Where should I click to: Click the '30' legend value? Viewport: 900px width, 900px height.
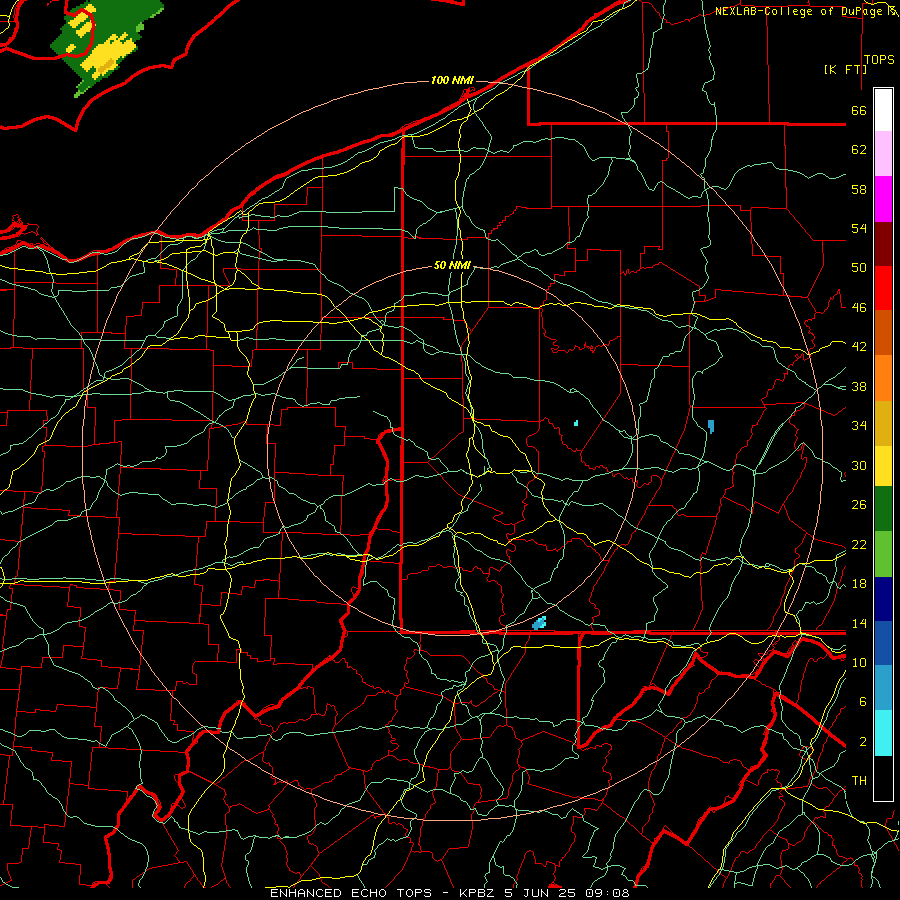point(859,465)
